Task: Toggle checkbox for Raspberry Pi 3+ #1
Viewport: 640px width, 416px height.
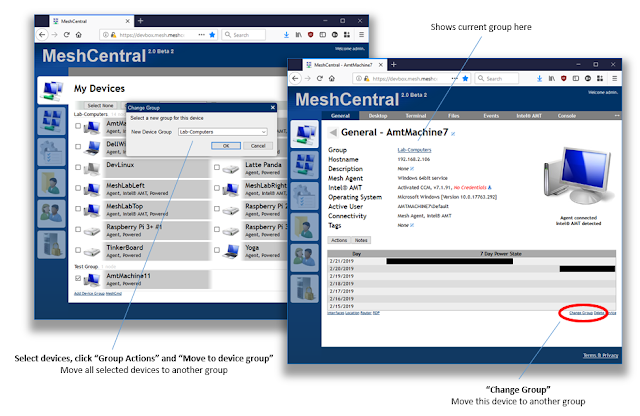Action: click(x=78, y=229)
